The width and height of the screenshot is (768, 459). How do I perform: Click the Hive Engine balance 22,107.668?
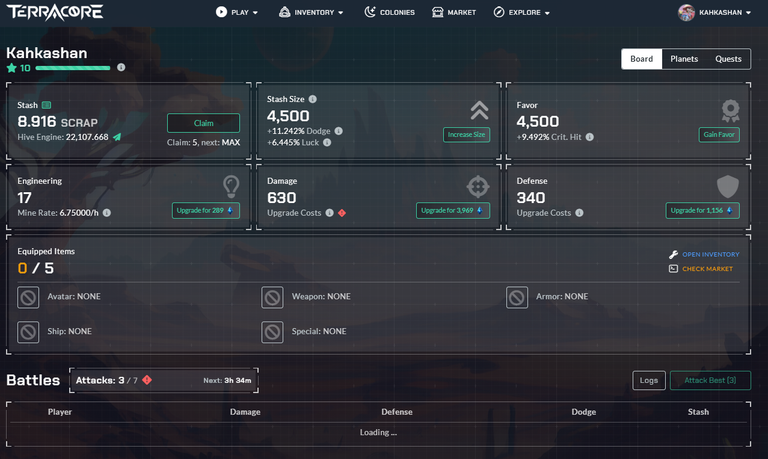click(x=87, y=137)
